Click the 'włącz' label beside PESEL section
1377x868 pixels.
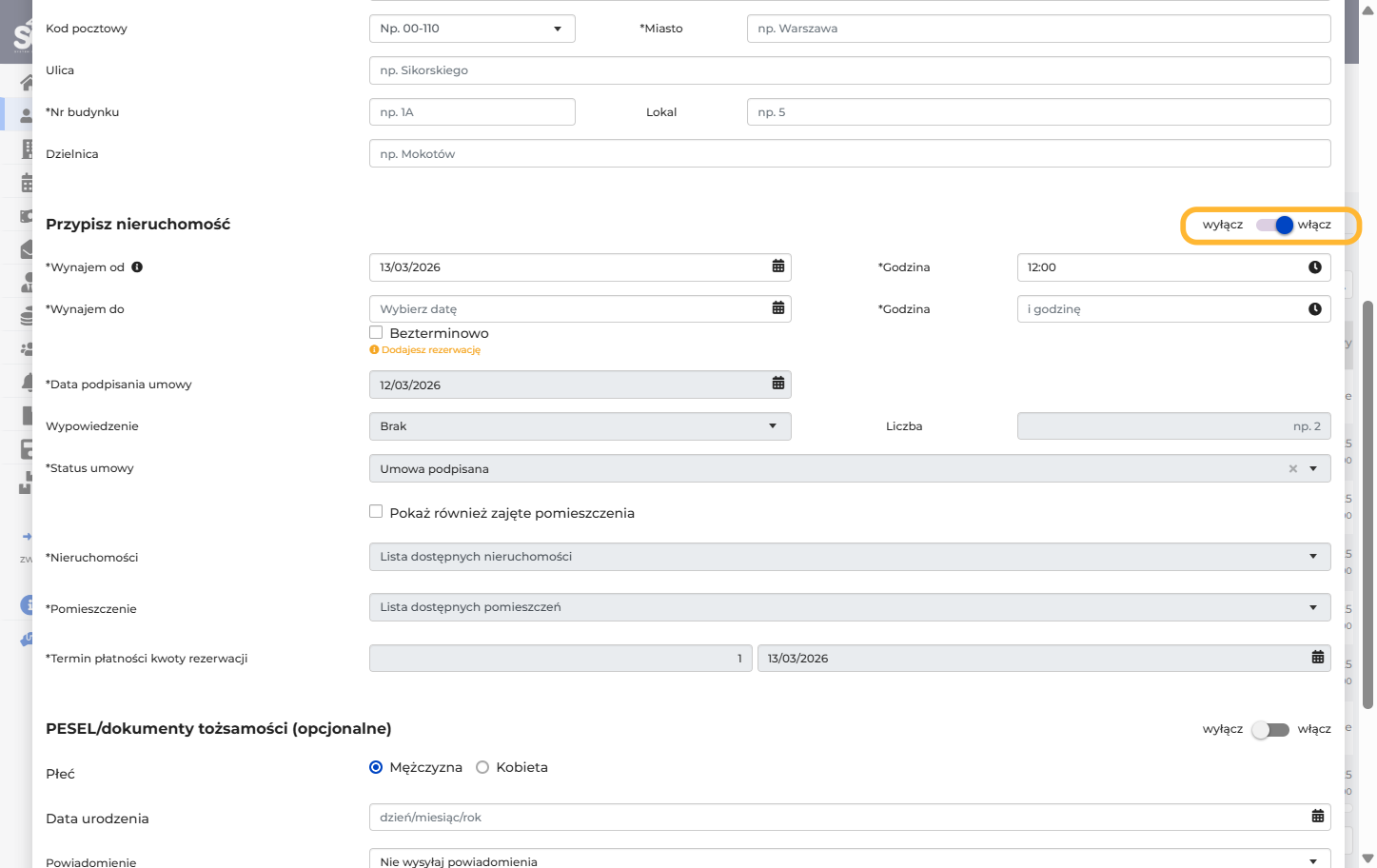click(x=1314, y=729)
